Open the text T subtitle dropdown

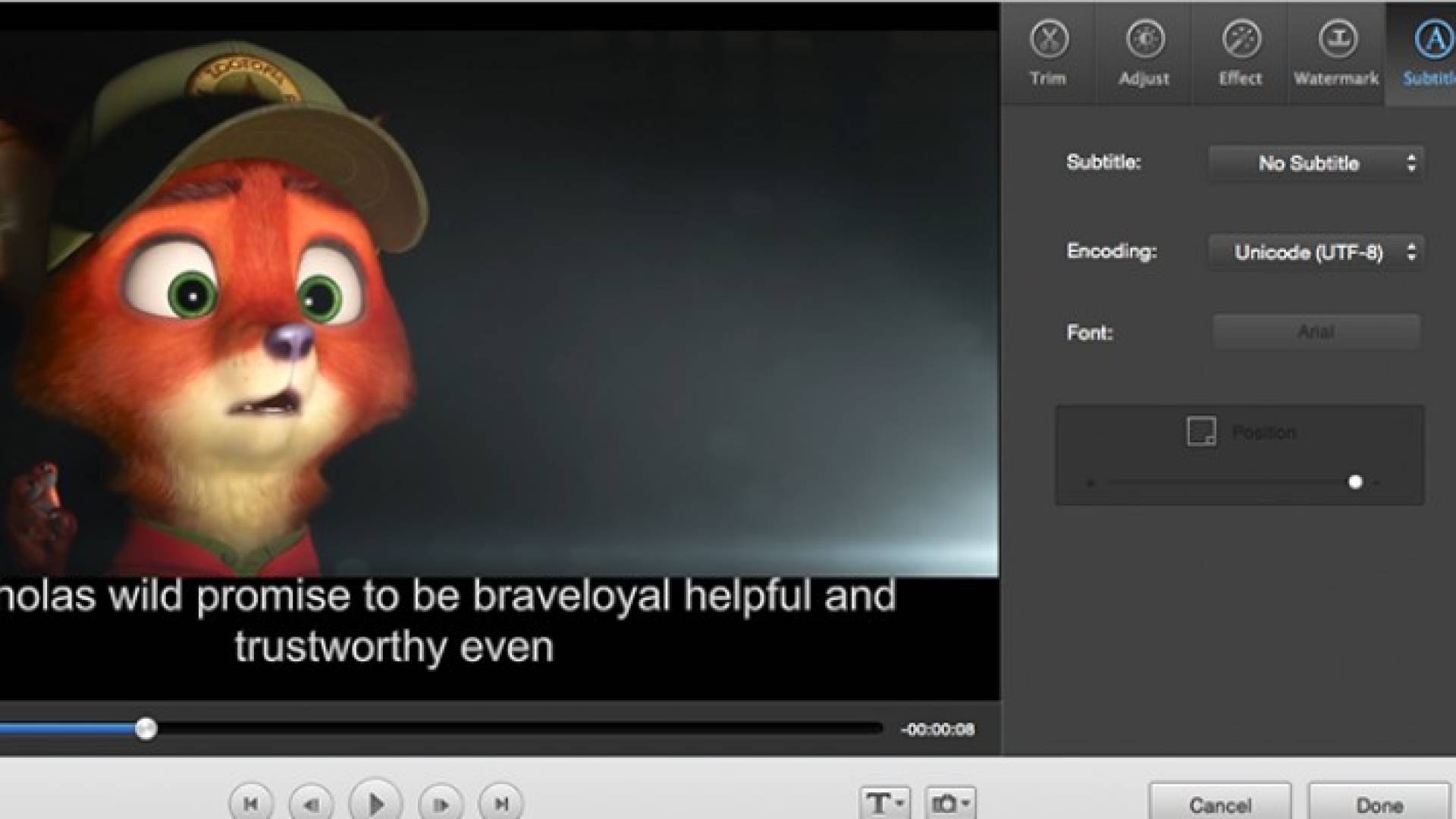(884, 804)
